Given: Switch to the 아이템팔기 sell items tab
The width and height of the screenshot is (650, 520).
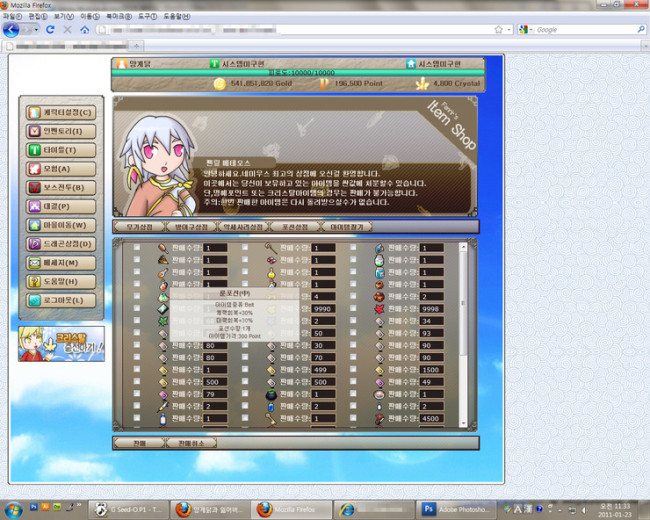Looking at the screenshot, I should pyautogui.click(x=347, y=227).
